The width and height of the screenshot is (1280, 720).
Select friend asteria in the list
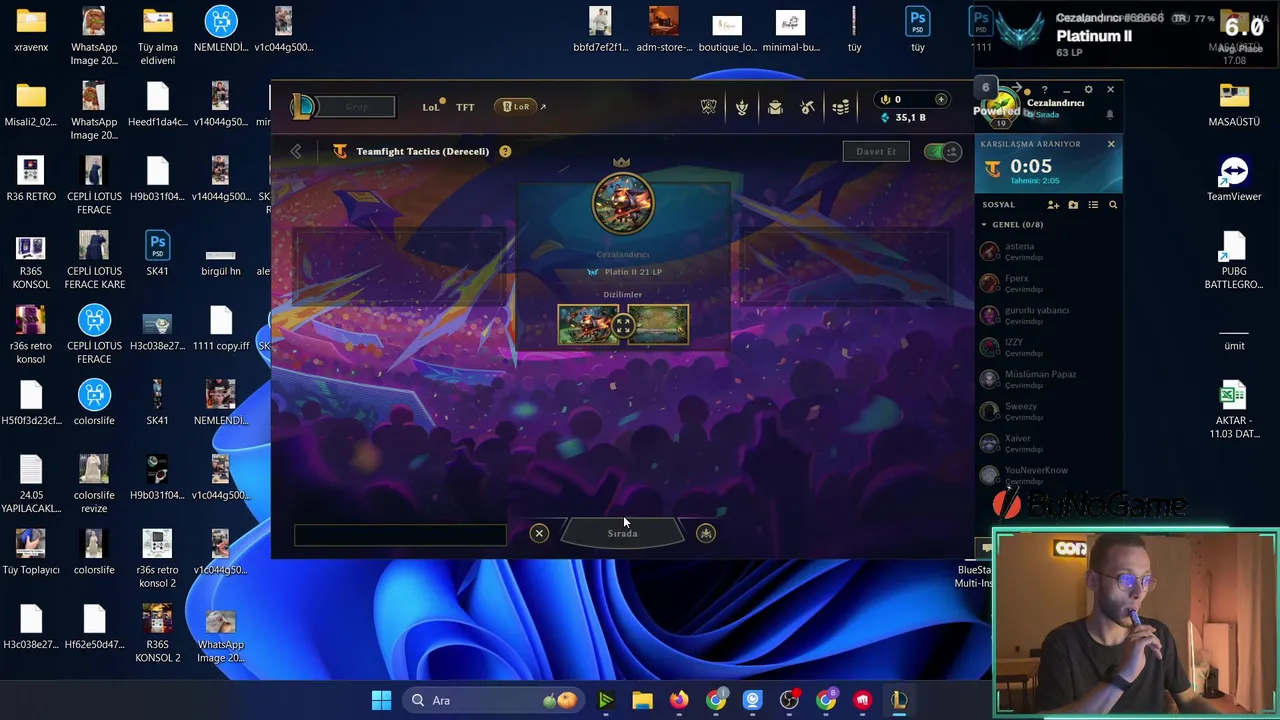click(x=1048, y=251)
